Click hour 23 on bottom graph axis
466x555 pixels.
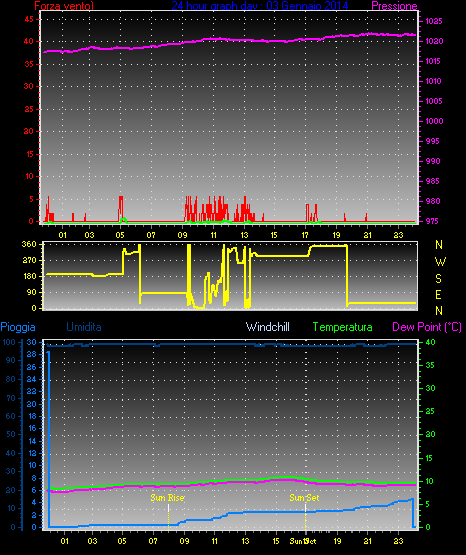tap(398, 541)
